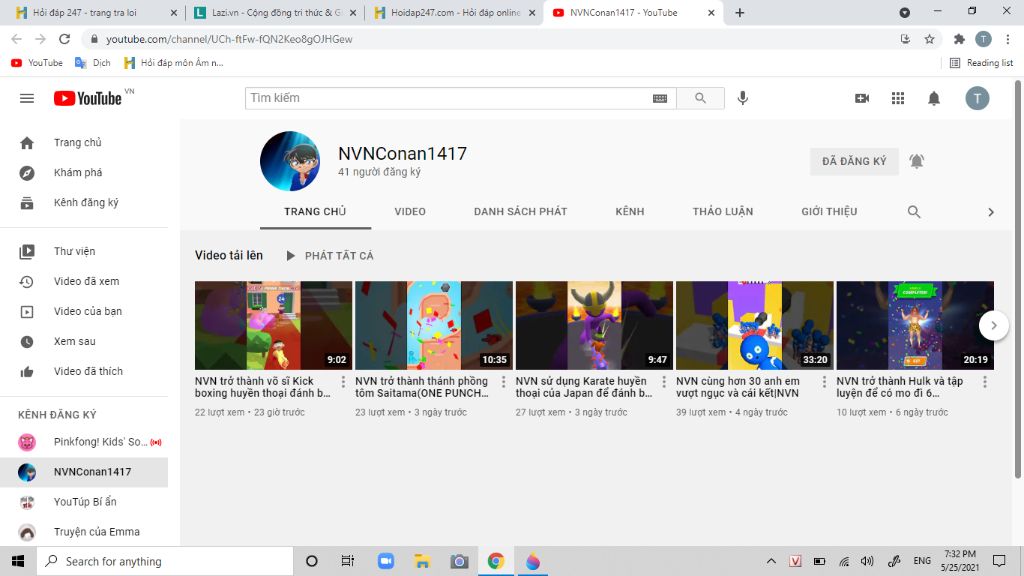Open Reading list
The image size is (1024, 576).
point(981,63)
